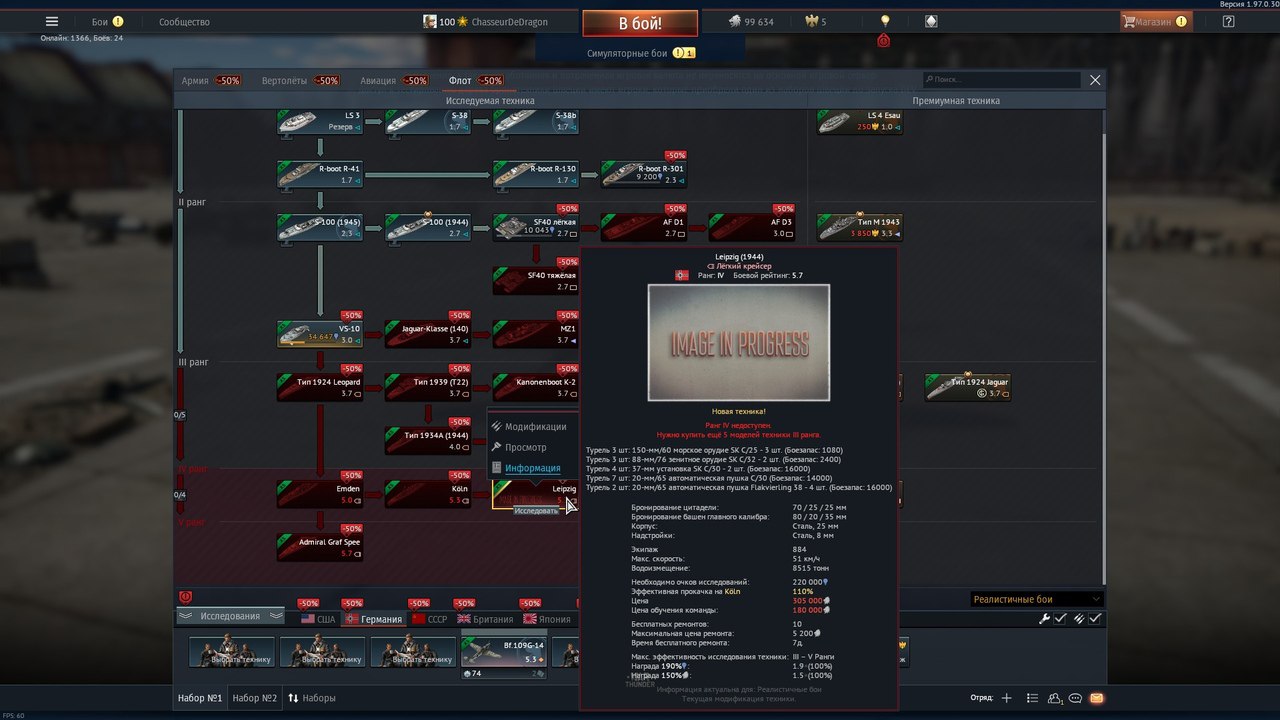Expand the Исследования panel
Screen dimensions: 1280x720
coord(231,617)
